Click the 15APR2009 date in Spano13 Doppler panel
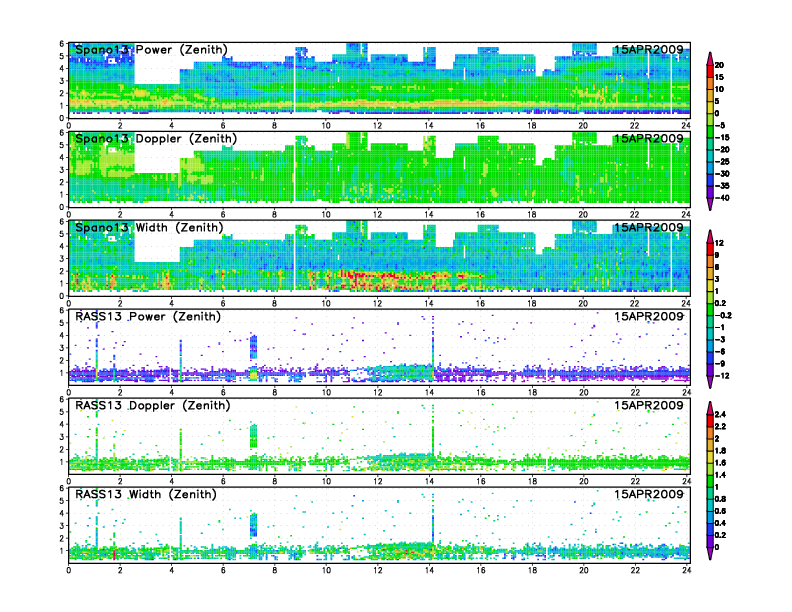 (649, 138)
